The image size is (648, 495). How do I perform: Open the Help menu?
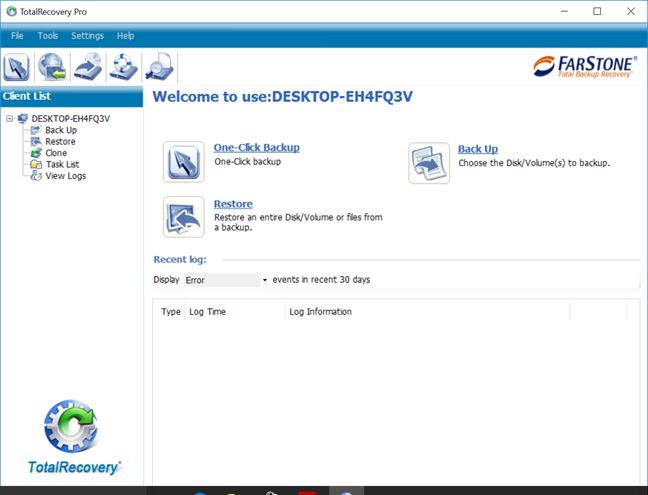click(125, 36)
